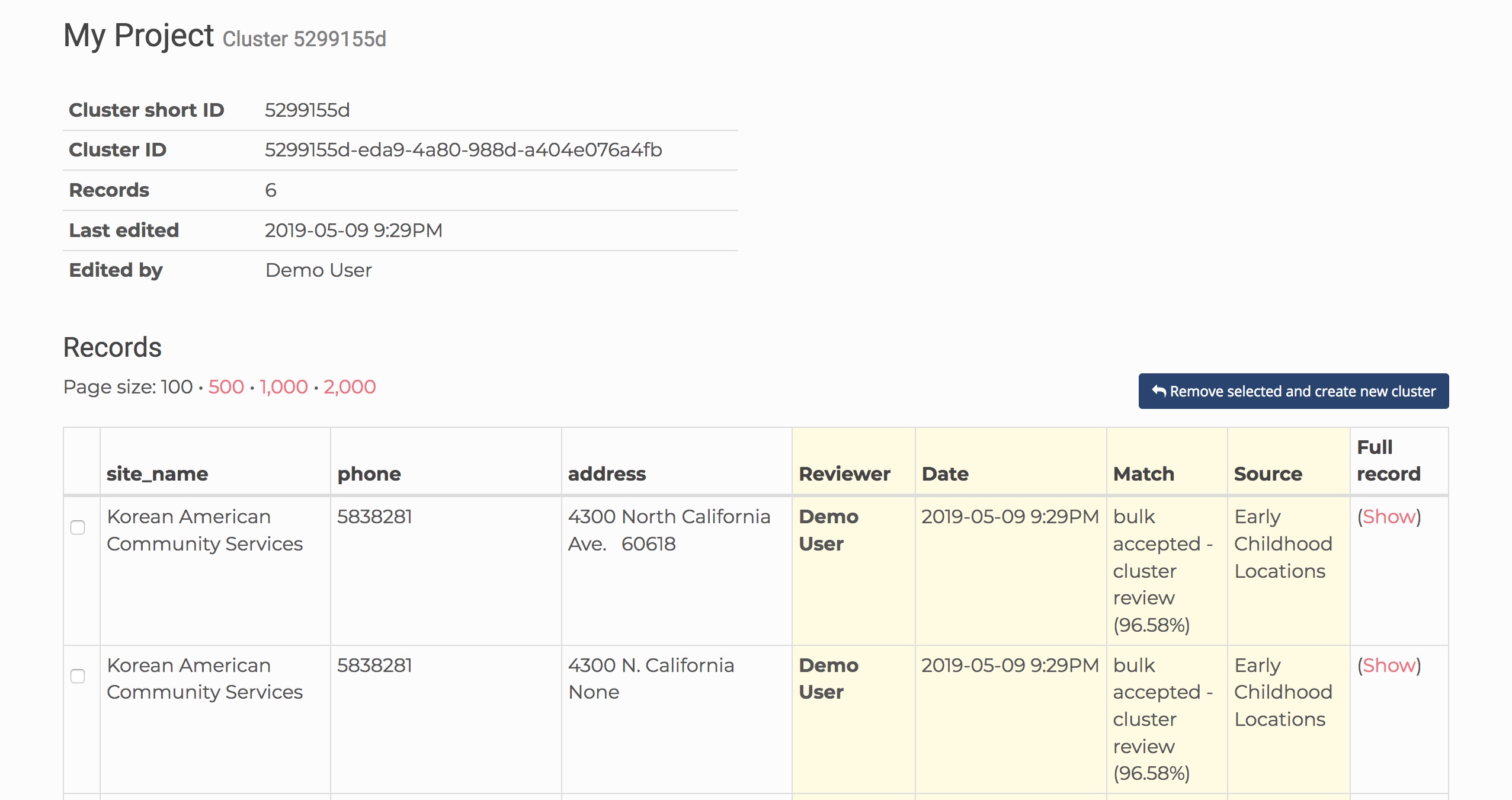Set page size to 2,000

point(350,387)
